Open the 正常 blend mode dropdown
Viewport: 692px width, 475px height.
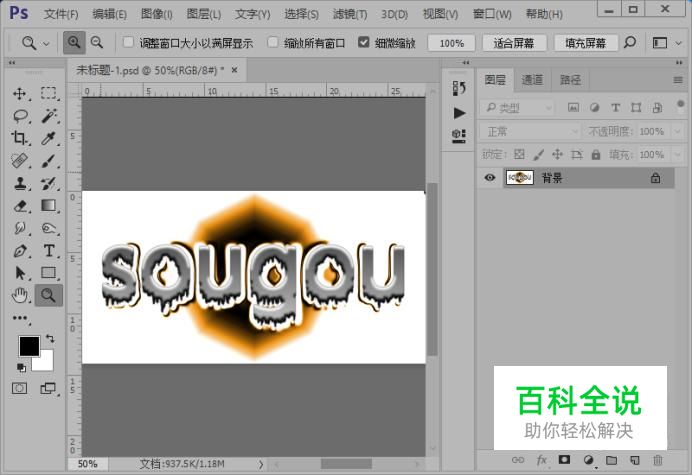(x=529, y=131)
